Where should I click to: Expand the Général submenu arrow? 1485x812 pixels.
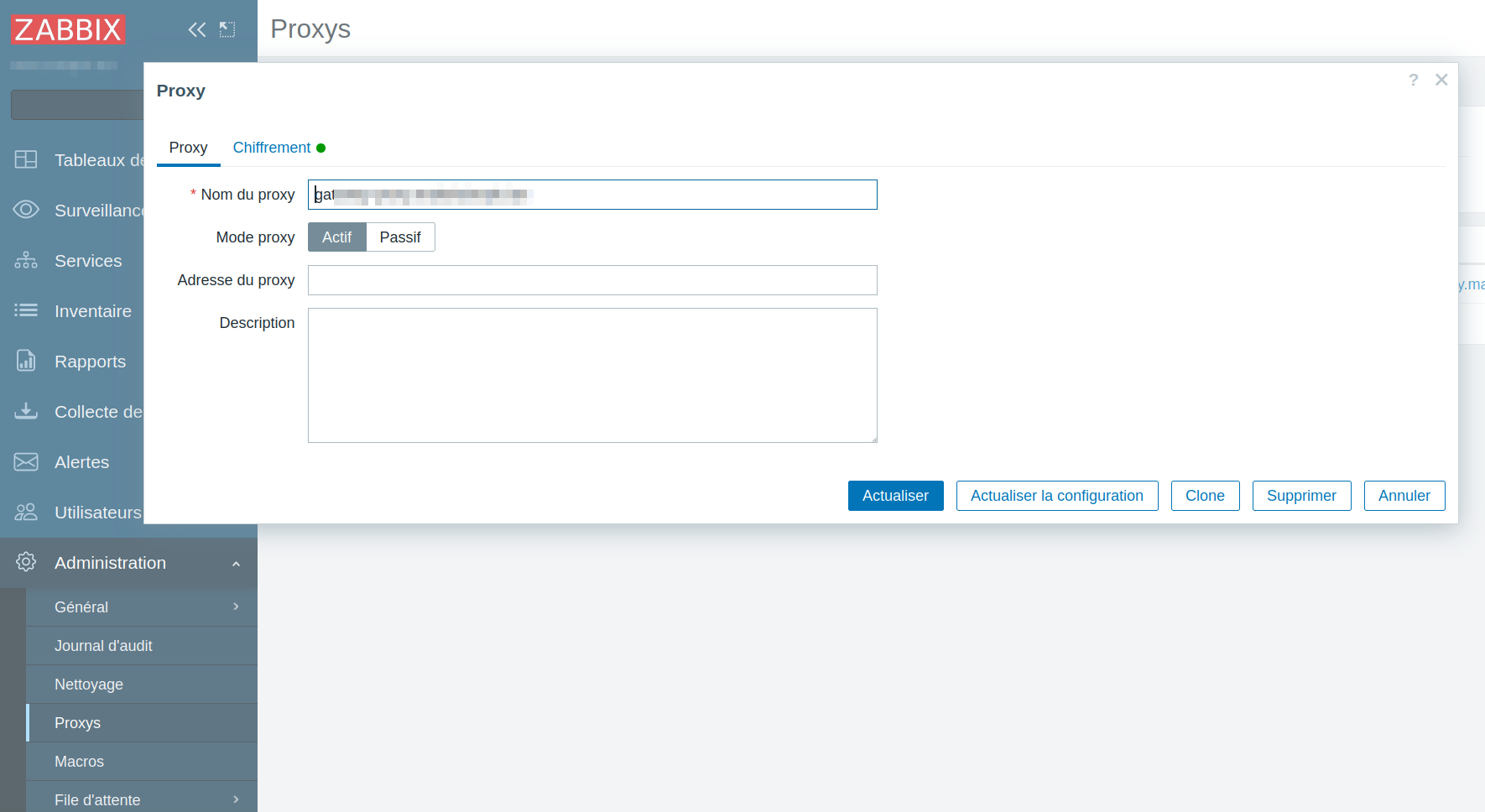coord(236,606)
